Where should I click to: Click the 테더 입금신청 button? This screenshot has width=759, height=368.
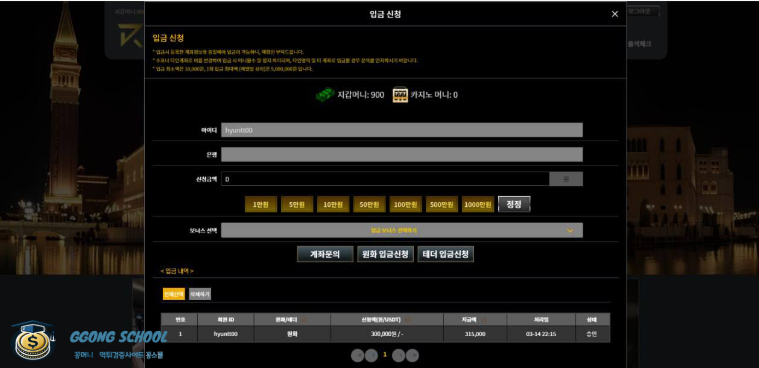coord(445,254)
